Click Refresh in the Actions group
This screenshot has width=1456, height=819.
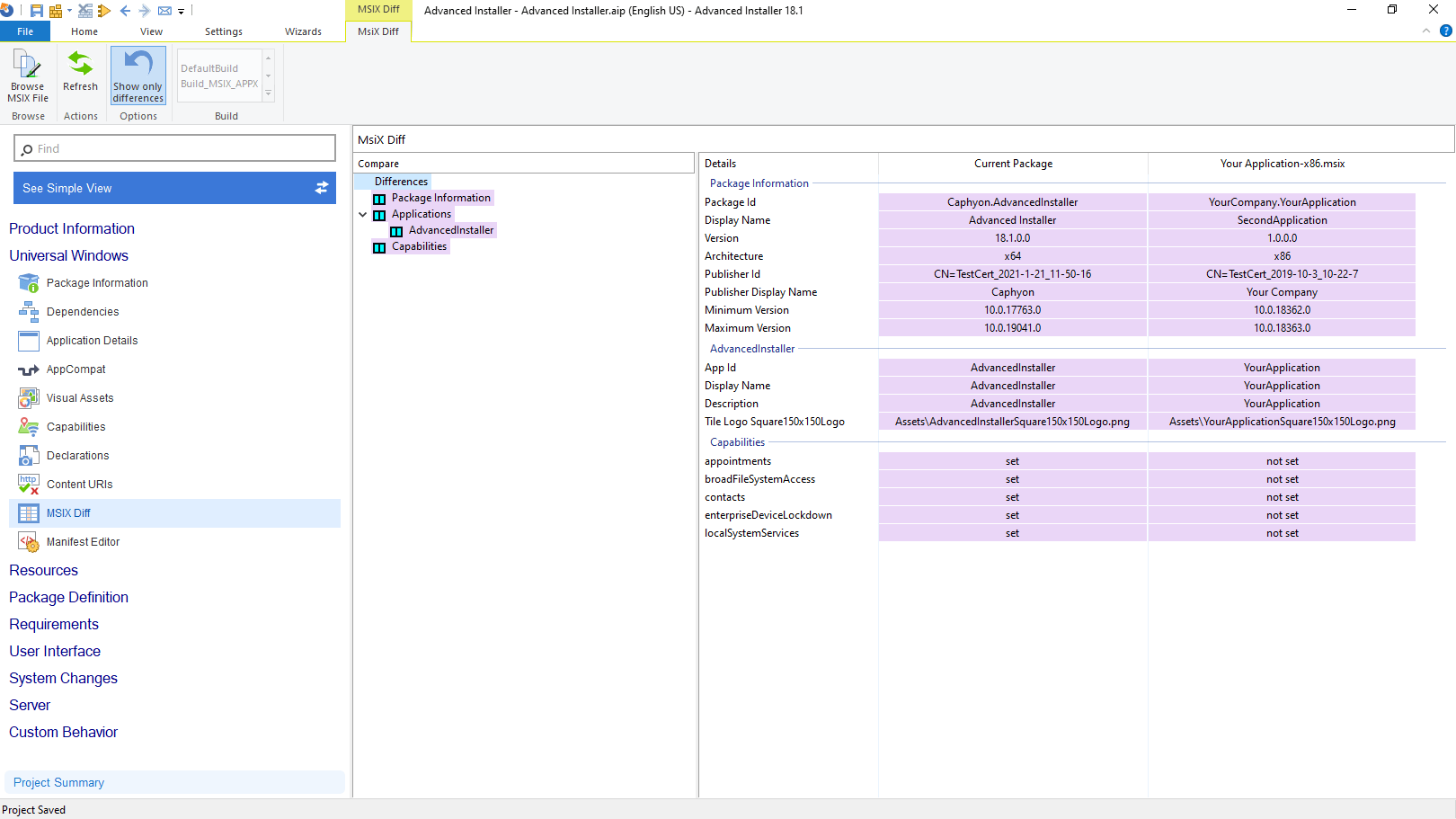tap(80, 76)
